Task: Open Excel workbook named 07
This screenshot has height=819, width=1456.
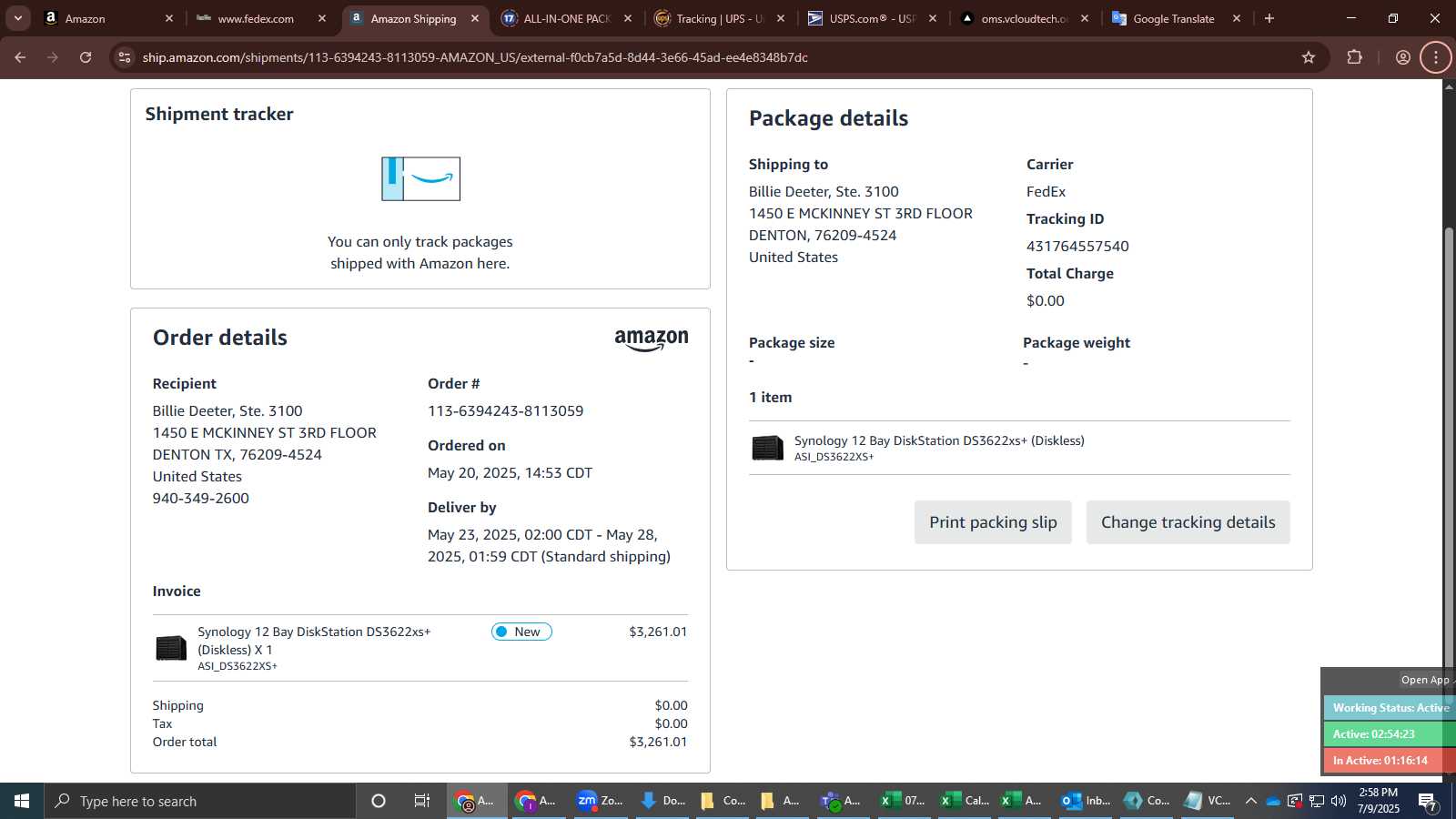Action: pos(902,801)
